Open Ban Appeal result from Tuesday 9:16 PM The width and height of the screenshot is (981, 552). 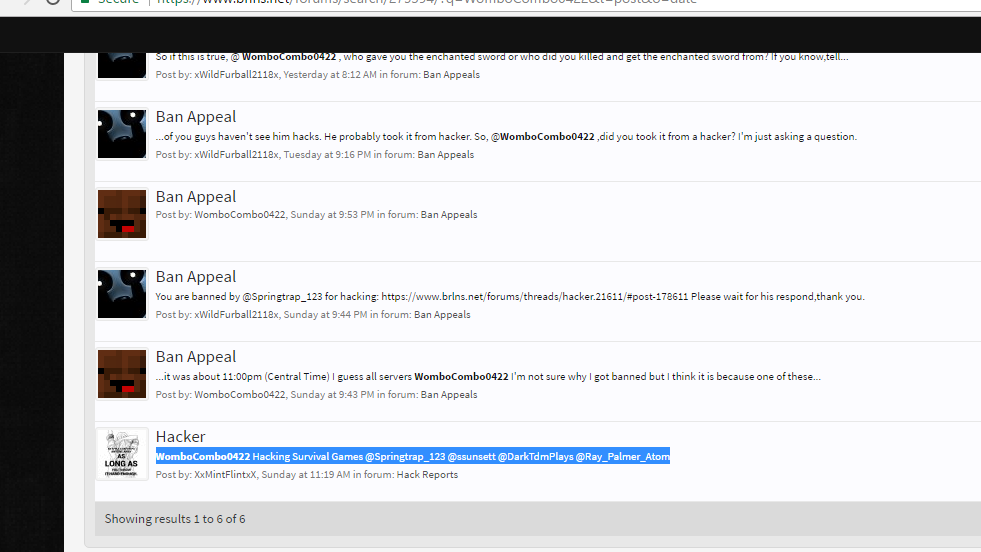click(196, 116)
